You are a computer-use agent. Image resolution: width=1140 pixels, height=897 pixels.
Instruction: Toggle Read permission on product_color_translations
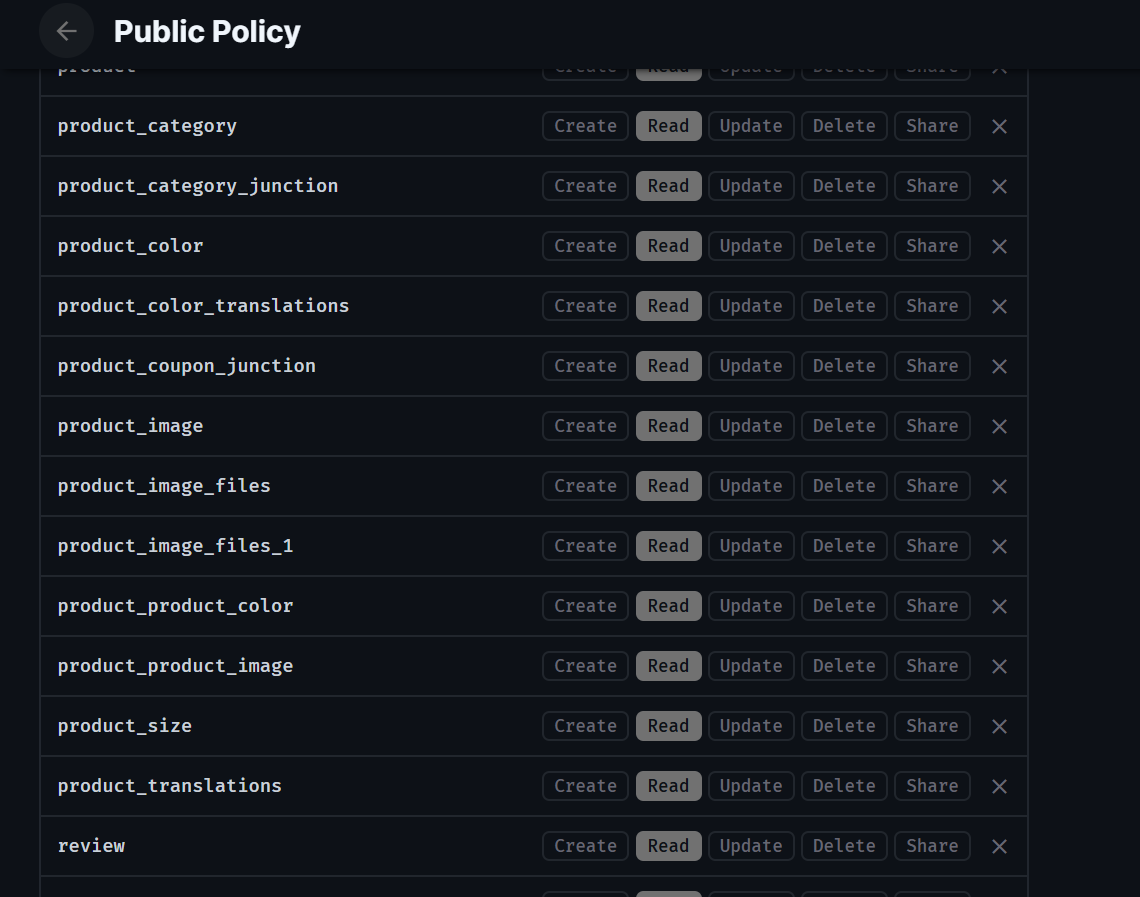[668, 306]
